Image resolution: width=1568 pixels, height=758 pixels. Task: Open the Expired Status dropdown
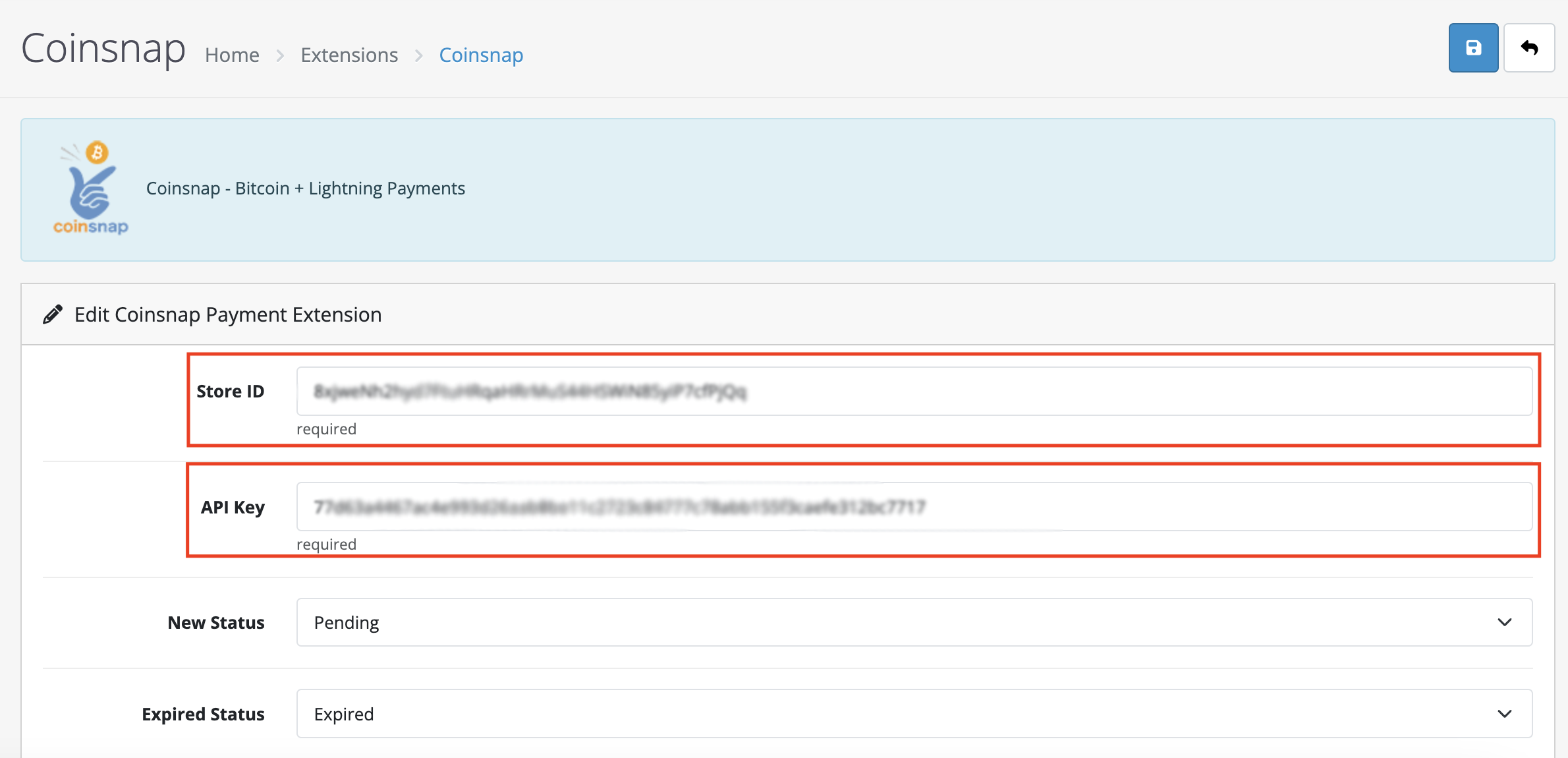coord(913,714)
